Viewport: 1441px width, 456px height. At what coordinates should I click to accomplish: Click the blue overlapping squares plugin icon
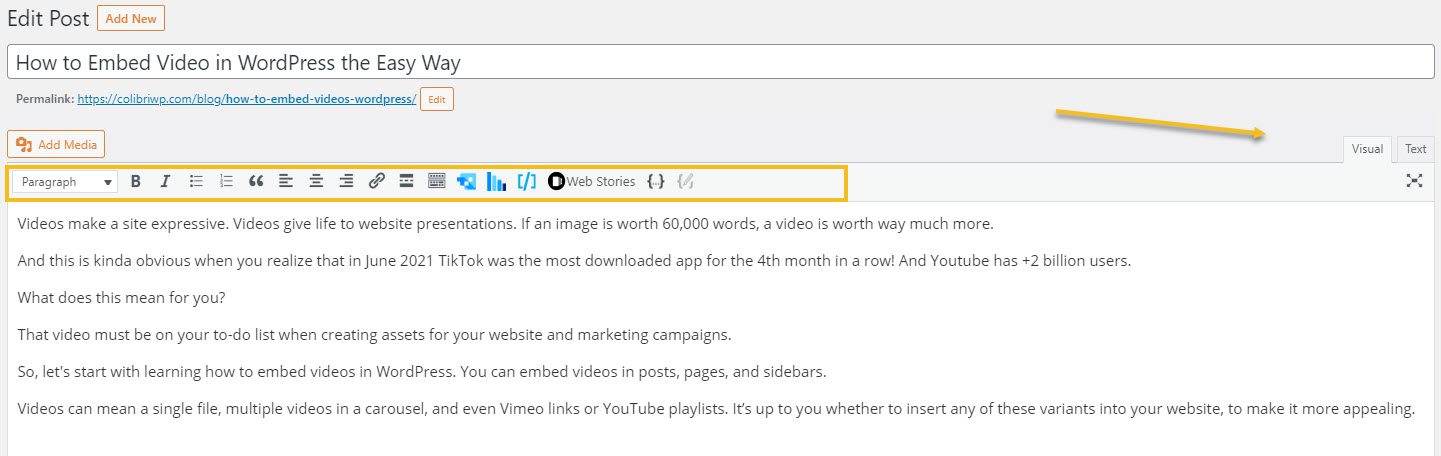tap(466, 181)
